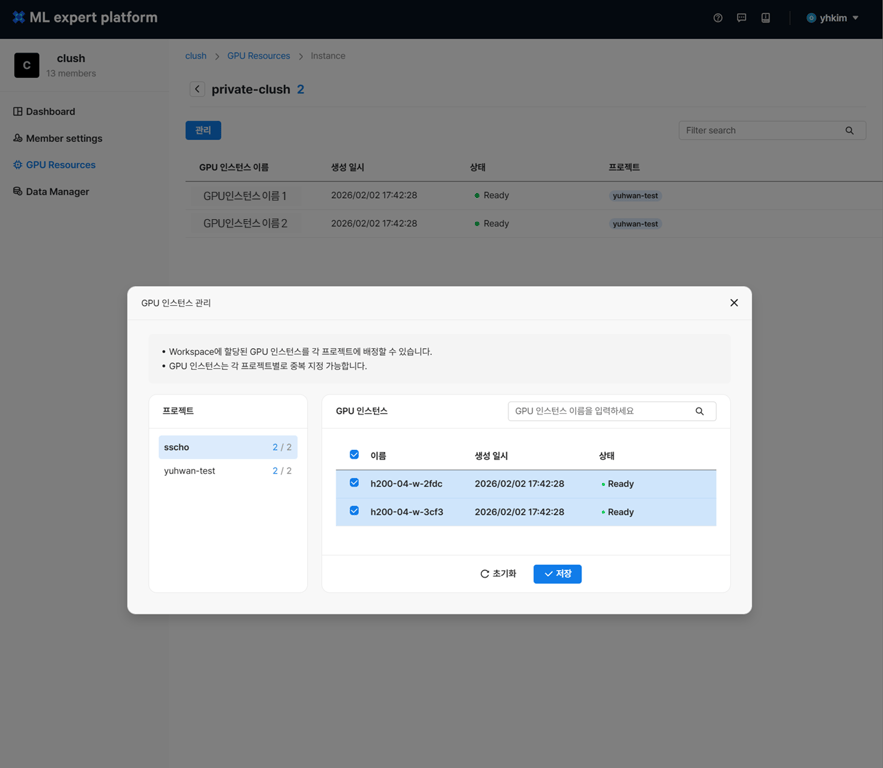The width and height of the screenshot is (883, 768).
Task: Click the 생성 일시 column header in dialog
Action: pyautogui.click(x=491, y=456)
